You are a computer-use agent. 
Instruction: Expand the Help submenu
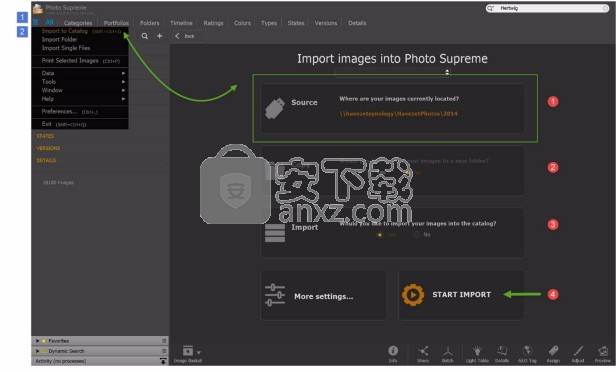[x=80, y=99]
